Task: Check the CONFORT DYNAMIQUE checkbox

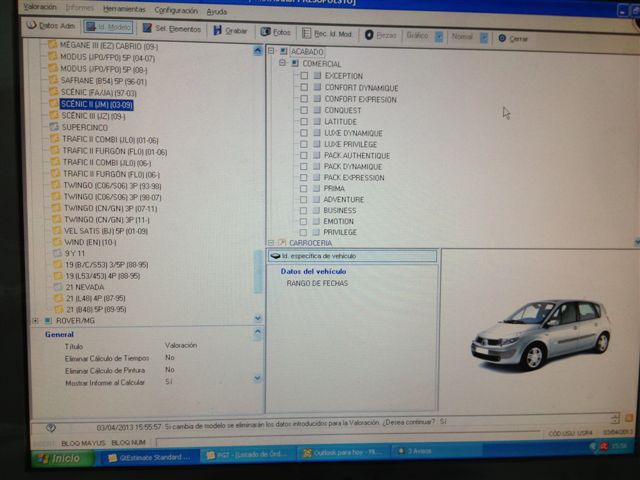Action: coord(304,87)
